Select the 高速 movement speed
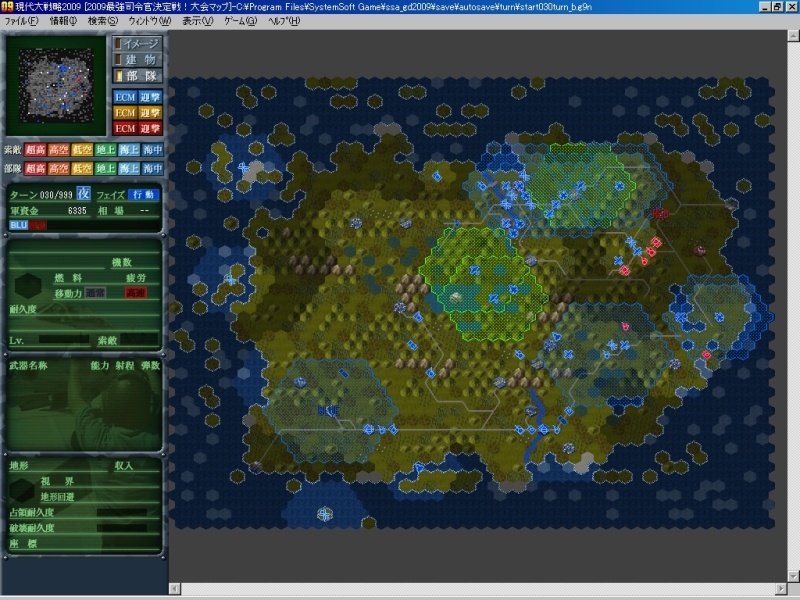The height and width of the screenshot is (600, 800). [136, 292]
